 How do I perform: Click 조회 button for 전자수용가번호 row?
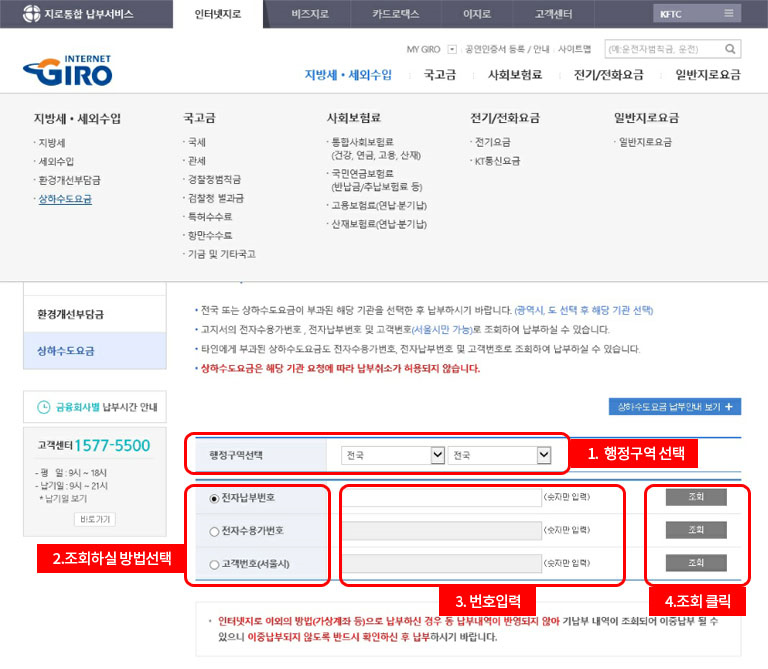pos(696,530)
